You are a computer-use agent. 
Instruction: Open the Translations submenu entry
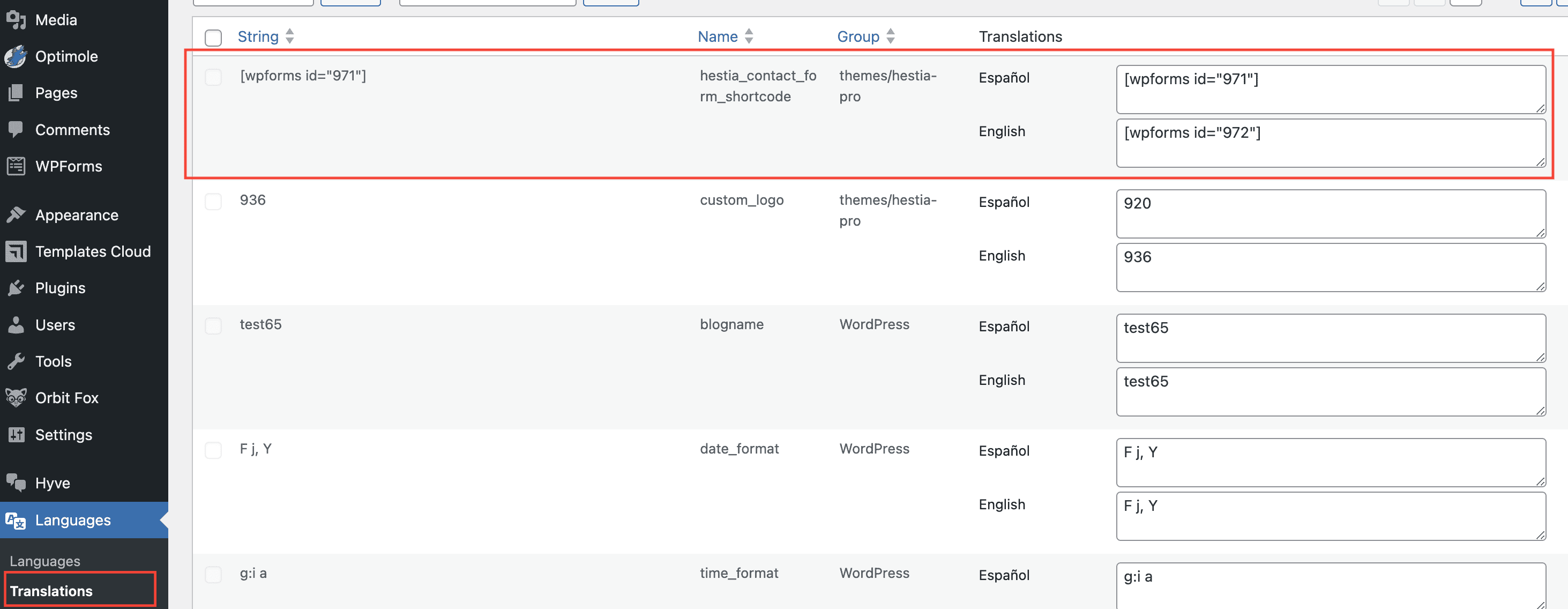51,591
